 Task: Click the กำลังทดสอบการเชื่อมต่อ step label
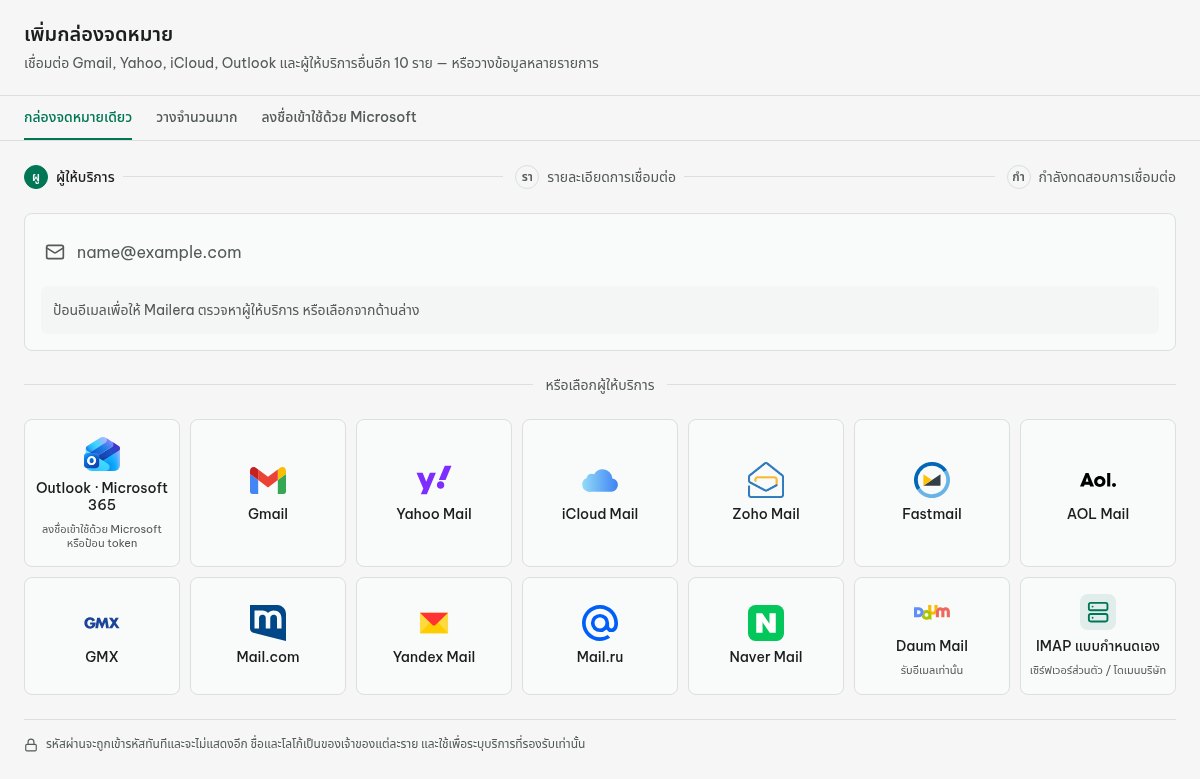click(1107, 177)
